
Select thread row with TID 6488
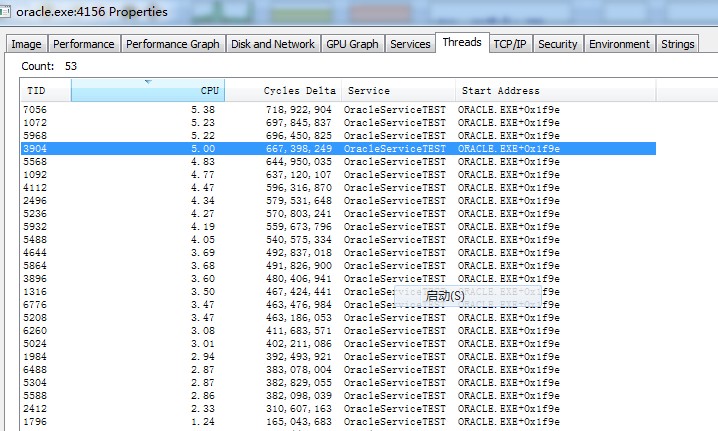[338, 369]
